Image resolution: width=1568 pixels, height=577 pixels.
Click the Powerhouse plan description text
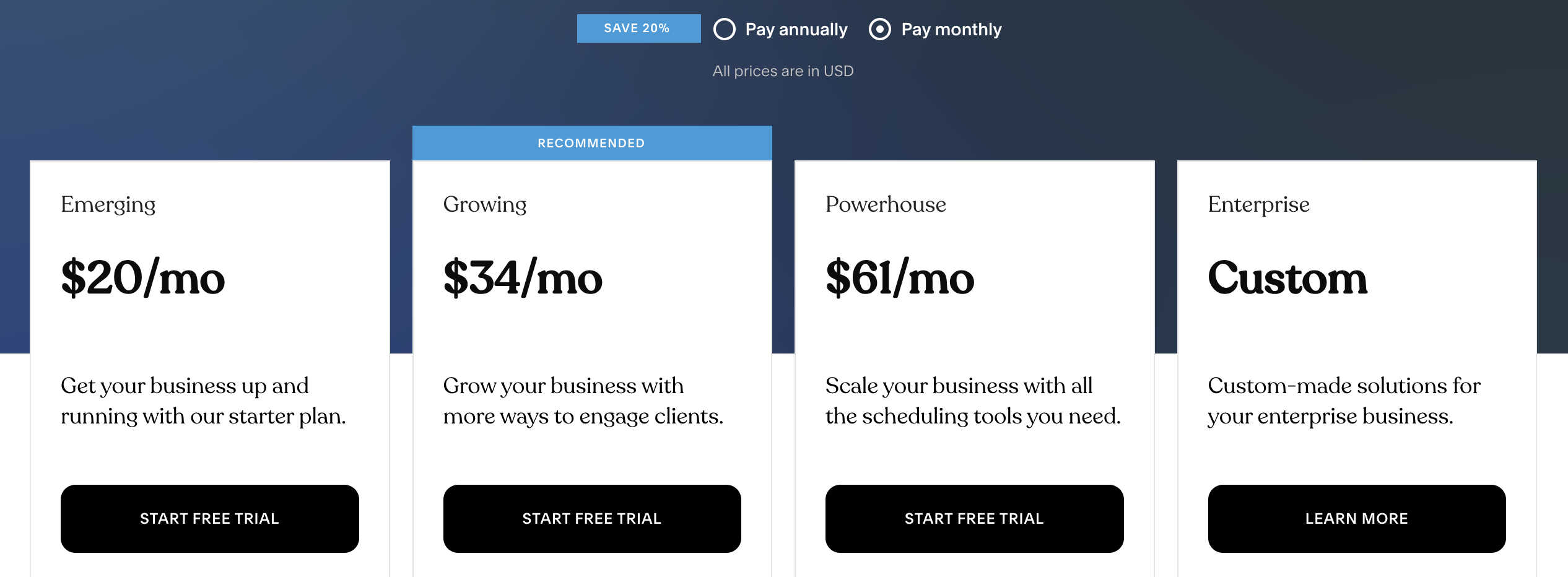972,401
